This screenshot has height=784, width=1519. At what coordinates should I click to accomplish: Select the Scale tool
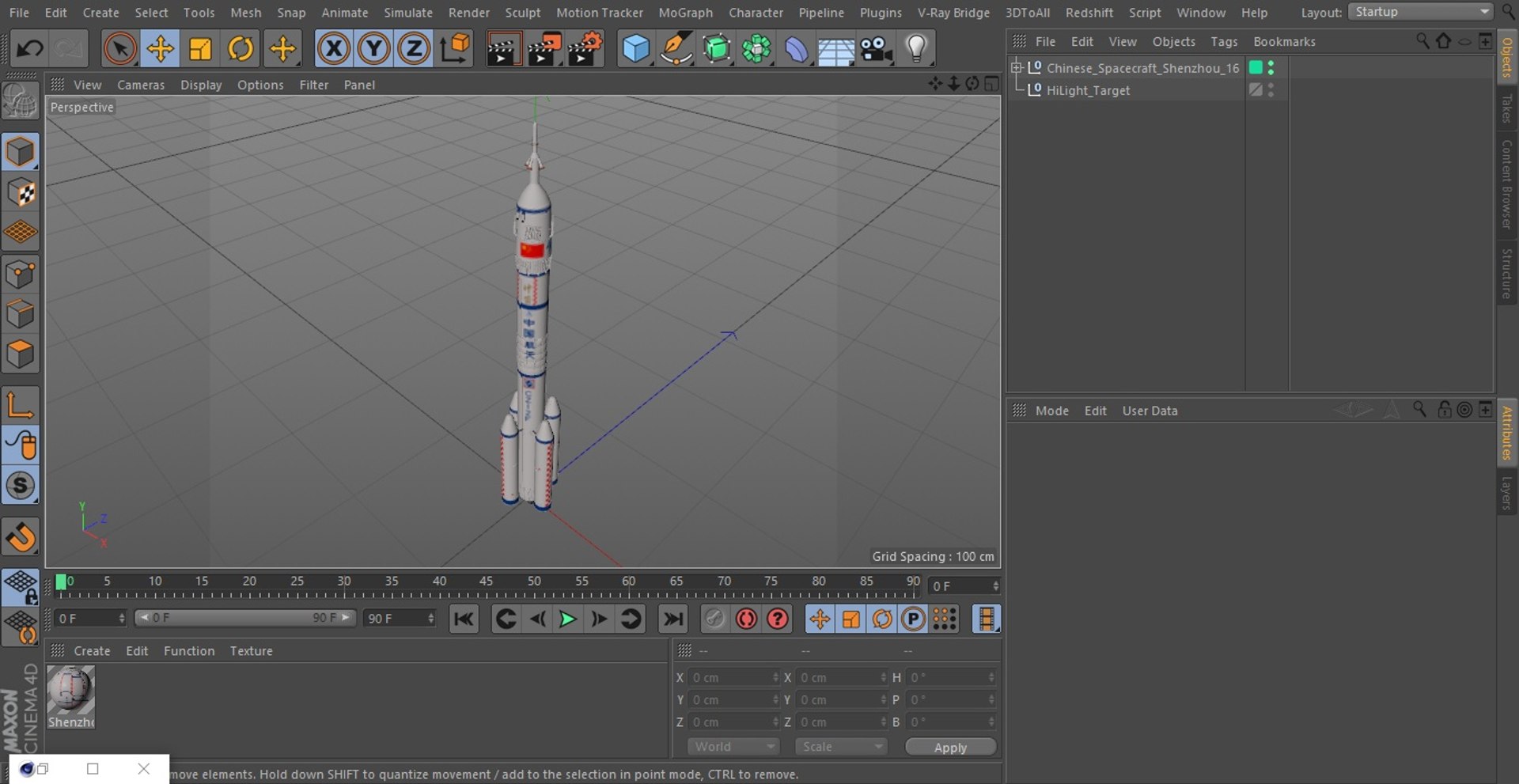click(x=200, y=49)
